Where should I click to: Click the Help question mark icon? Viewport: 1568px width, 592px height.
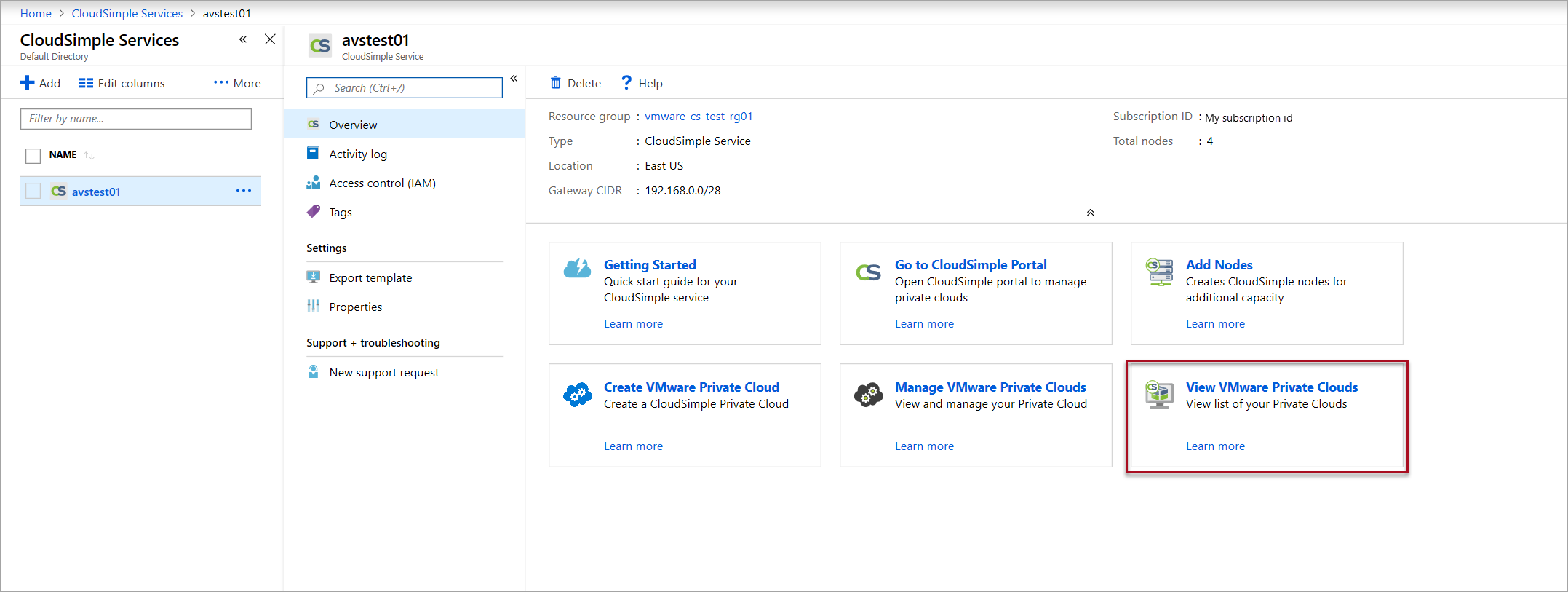pos(626,83)
